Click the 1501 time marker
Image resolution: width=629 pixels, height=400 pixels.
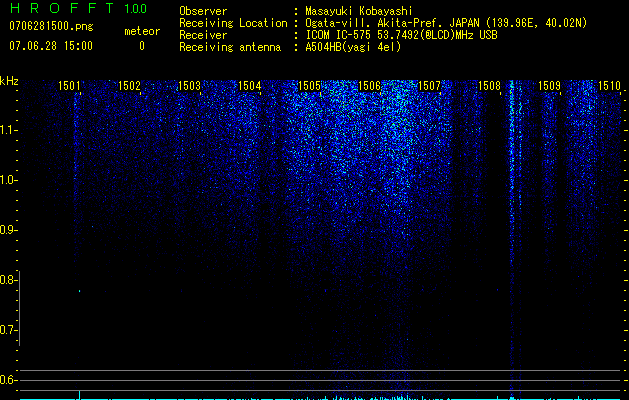coord(69,85)
